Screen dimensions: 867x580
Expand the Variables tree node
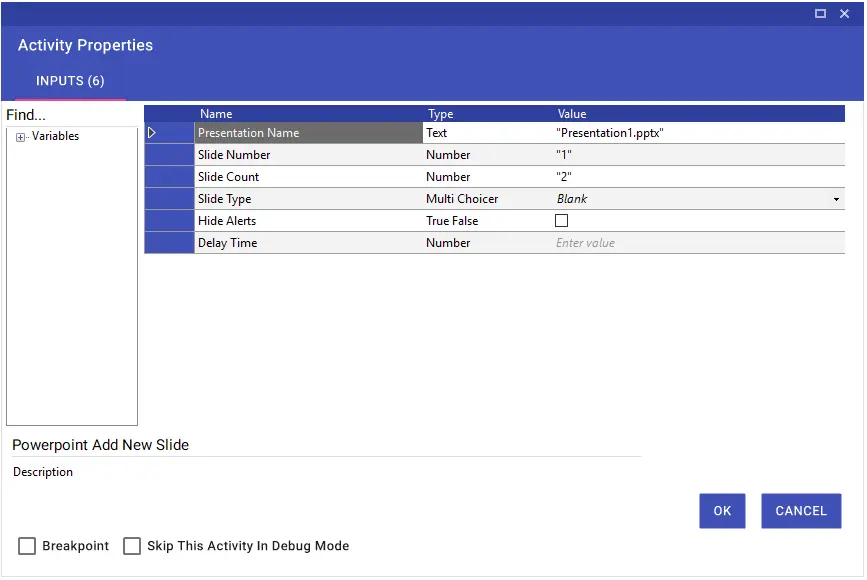click(x=20, y=137)
